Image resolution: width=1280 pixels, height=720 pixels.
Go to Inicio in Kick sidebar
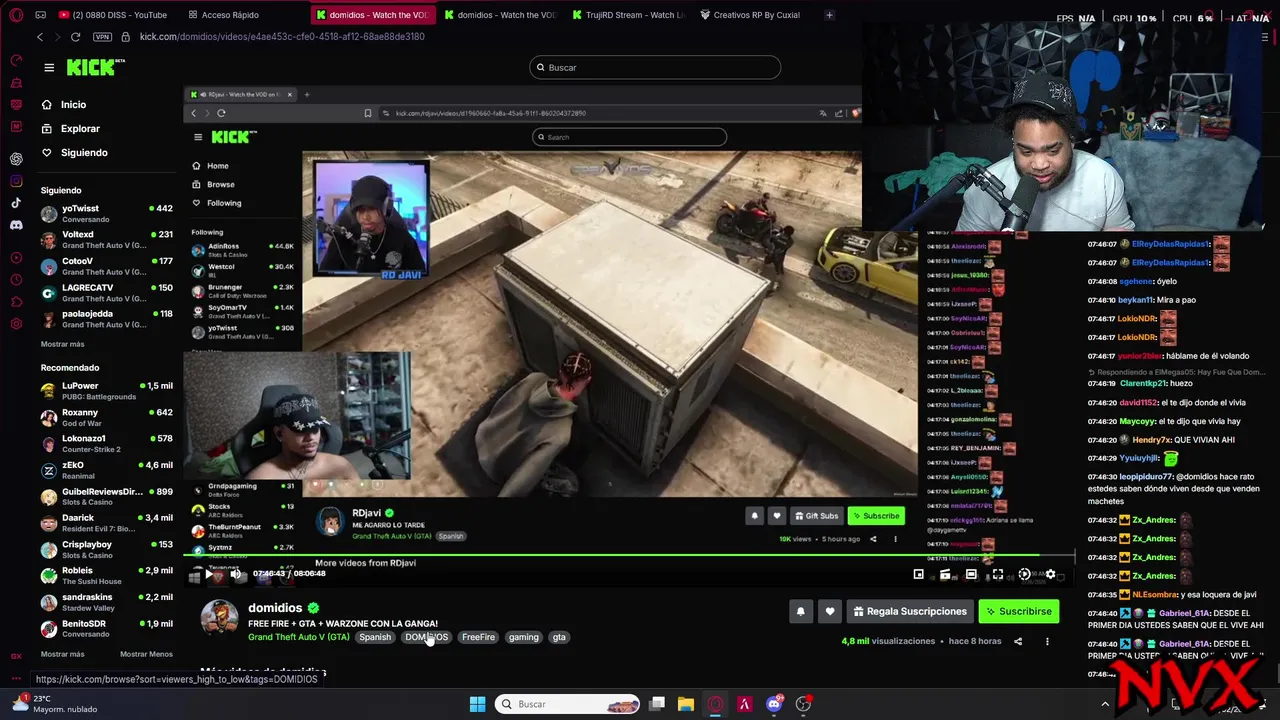click(x=64, y=104)
